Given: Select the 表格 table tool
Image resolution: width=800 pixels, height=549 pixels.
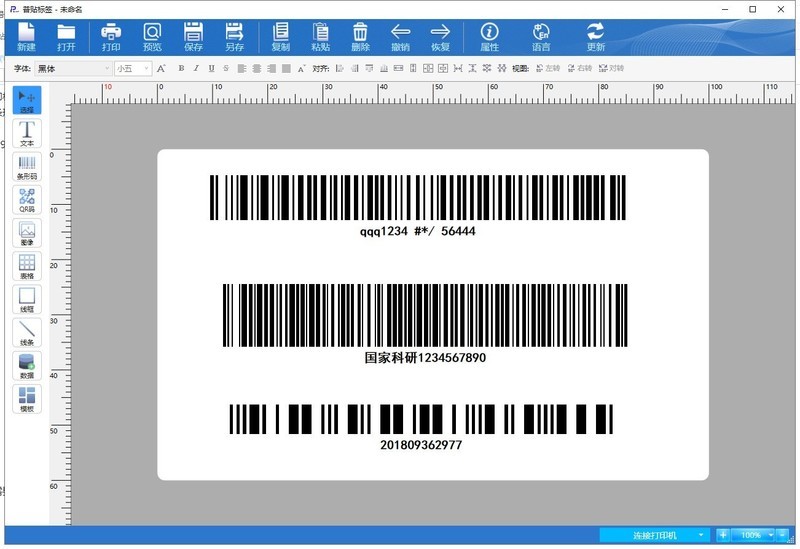Looking at the screenshot, I should click(x=27, y=266).
